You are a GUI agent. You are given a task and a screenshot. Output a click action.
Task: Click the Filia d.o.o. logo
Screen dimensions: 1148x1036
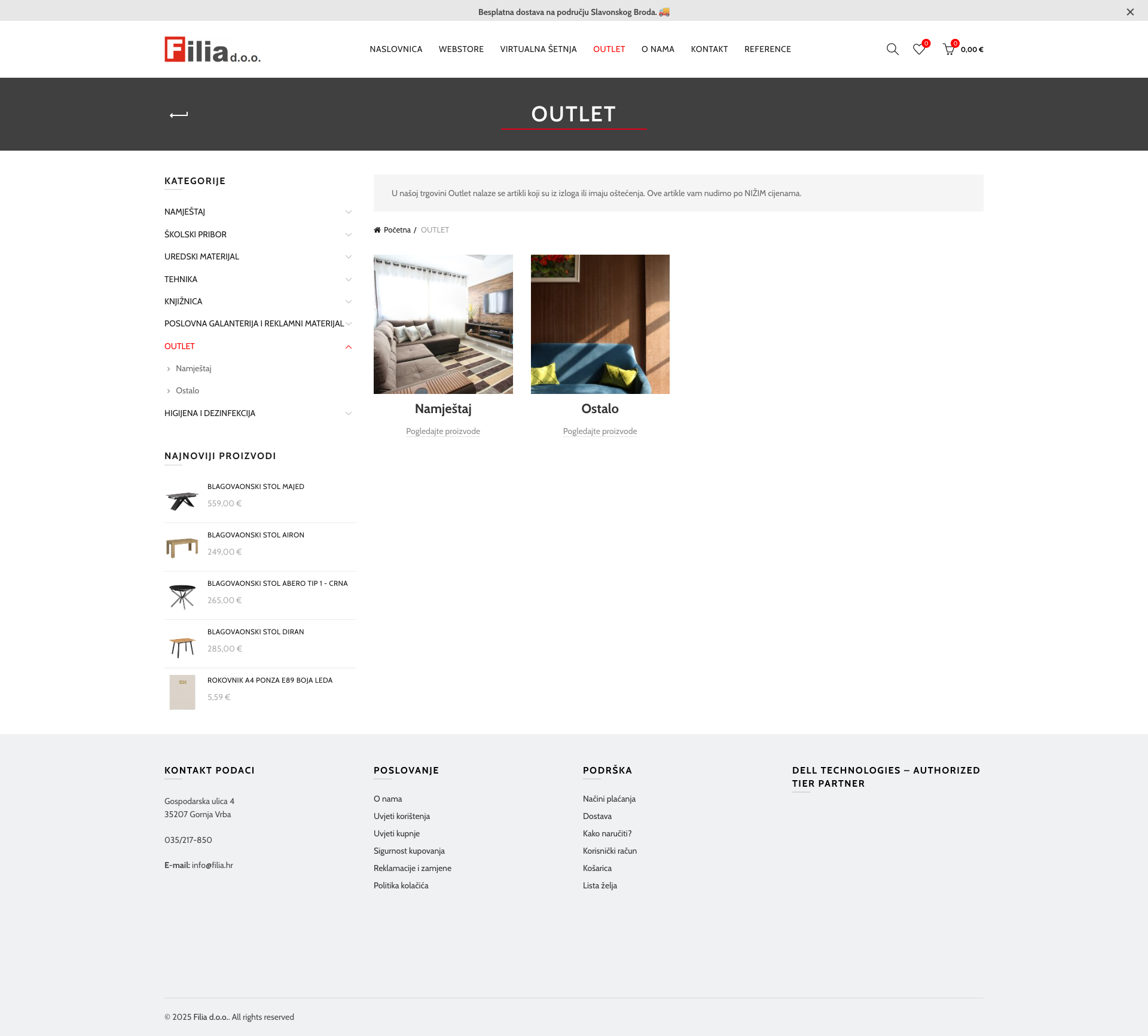(212, 50)
